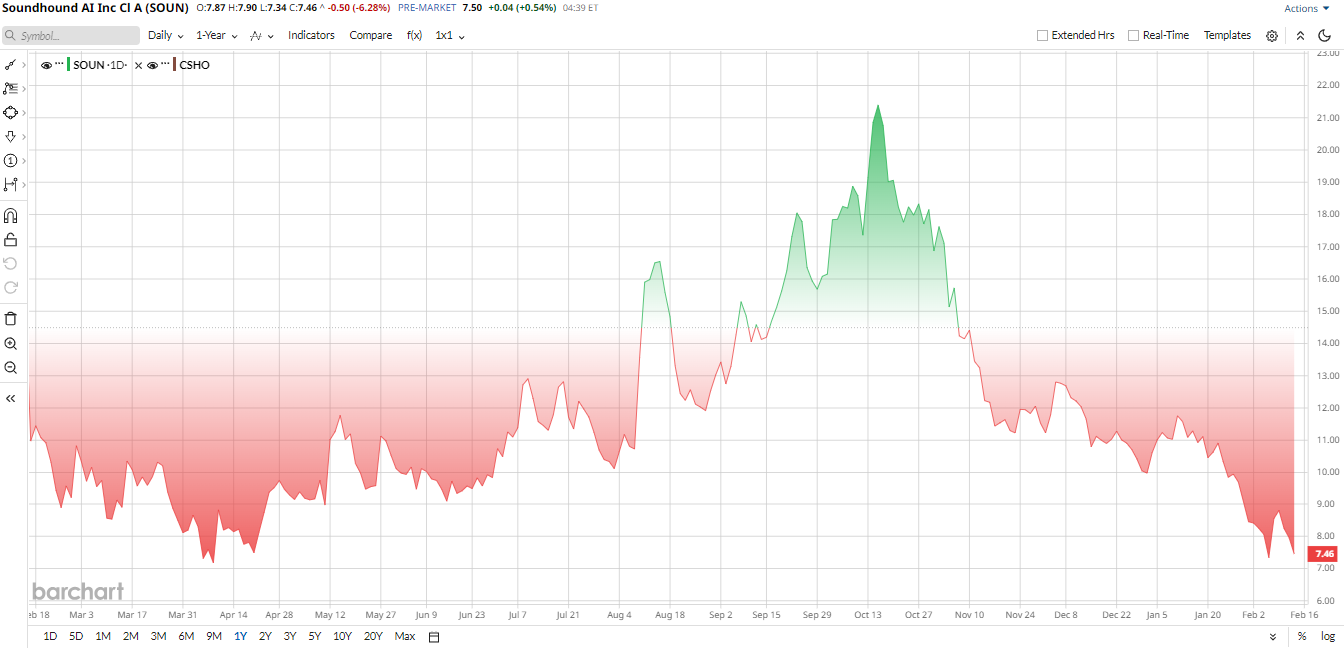Viewport: 1344px width, 648px height.
Task: Click the redo arrow icon
Action: coord(11,287)
